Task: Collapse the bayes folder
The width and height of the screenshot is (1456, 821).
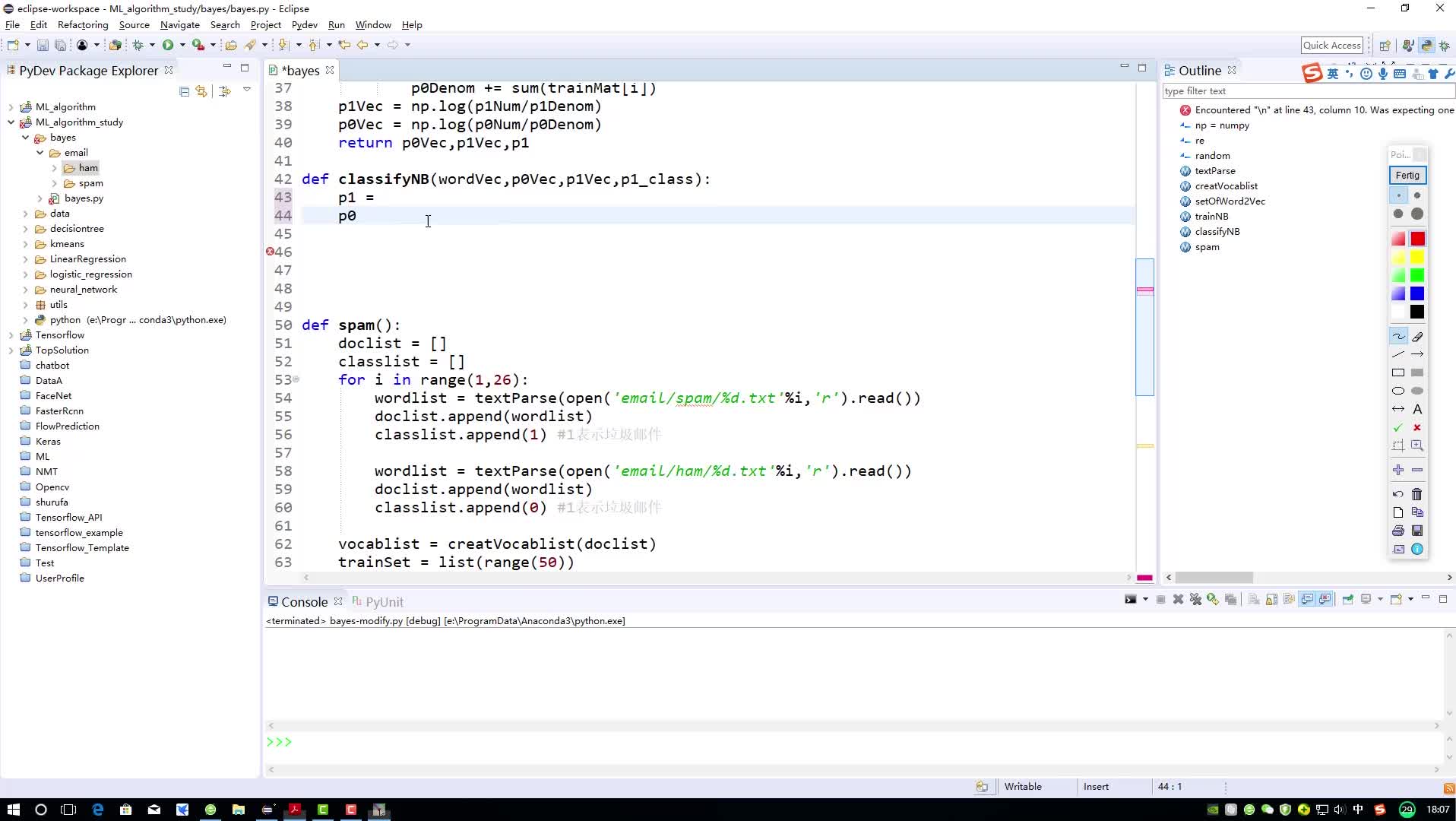Action: click(26, 138)
